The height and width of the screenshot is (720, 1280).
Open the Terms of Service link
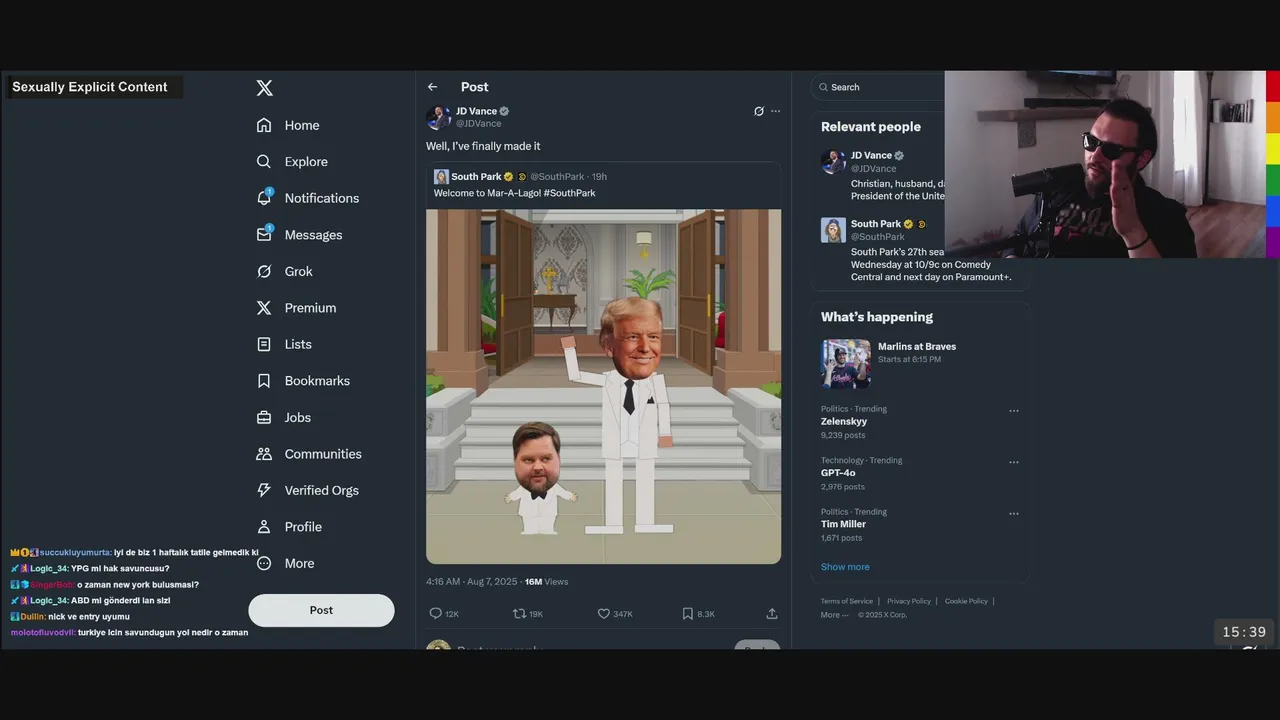(x=847, y=601)
